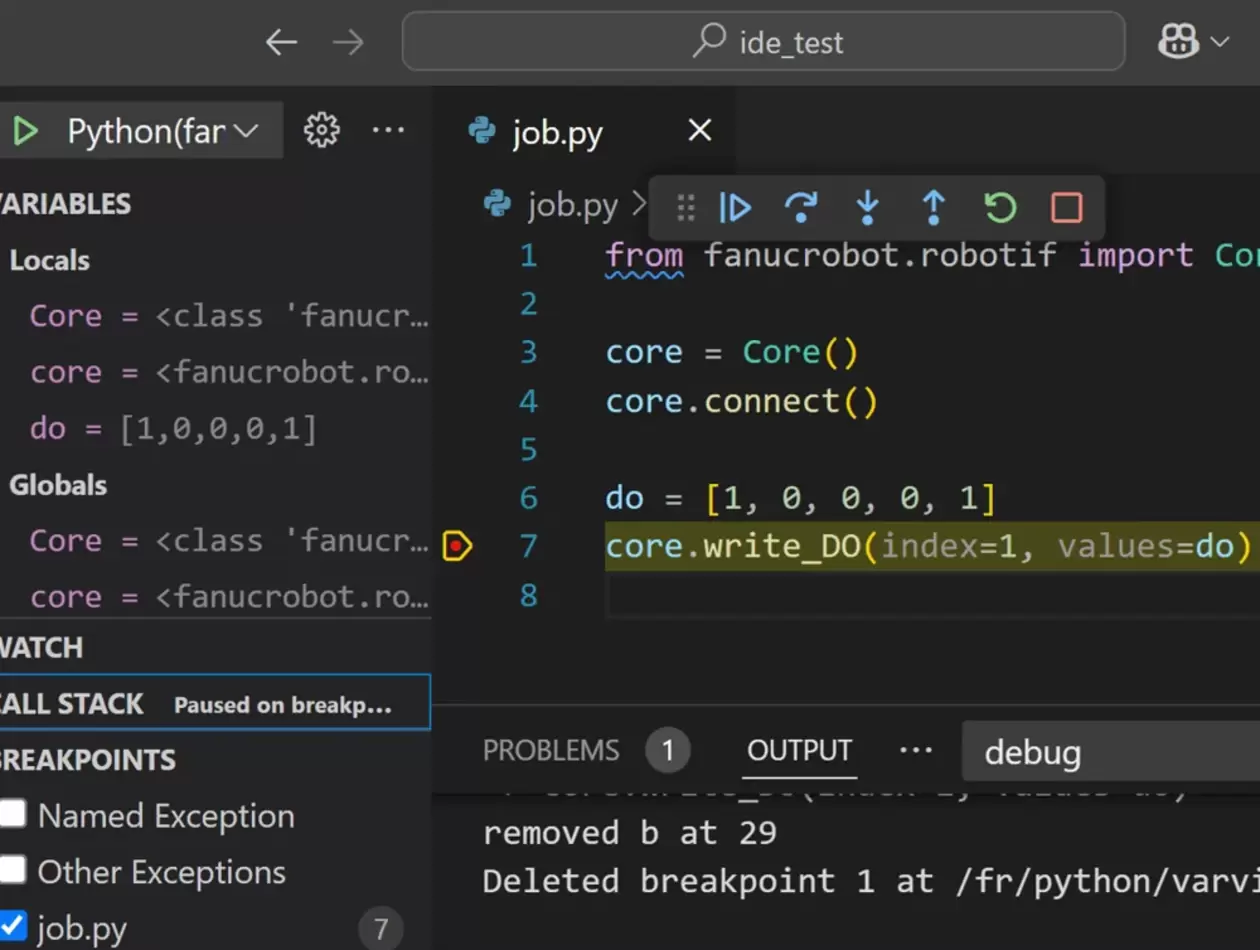1260x950 pixels.
Task: Close the job.py tab
Action: 700,130
